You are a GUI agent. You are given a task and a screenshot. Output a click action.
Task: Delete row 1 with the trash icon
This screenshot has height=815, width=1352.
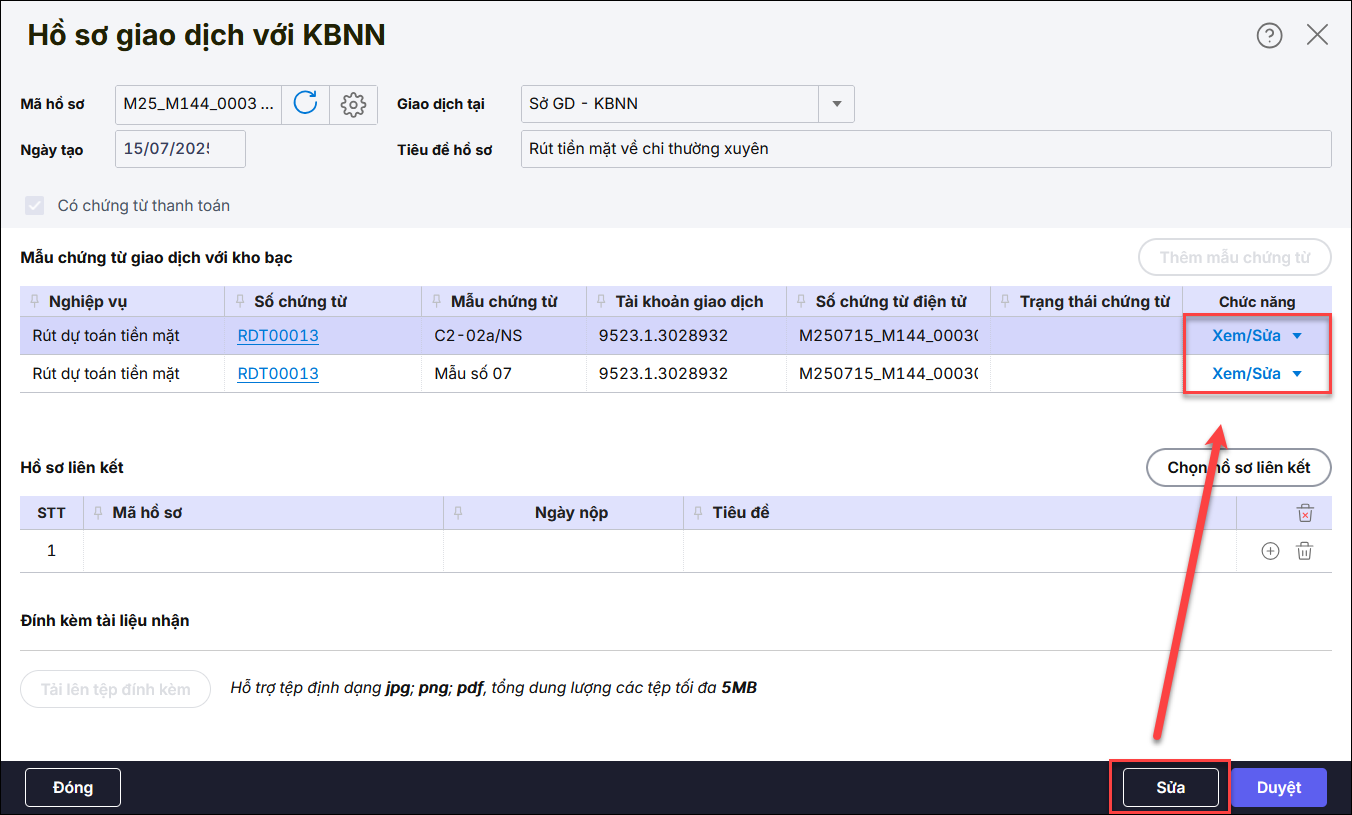pyautogui.click(x=1304, y=551)
